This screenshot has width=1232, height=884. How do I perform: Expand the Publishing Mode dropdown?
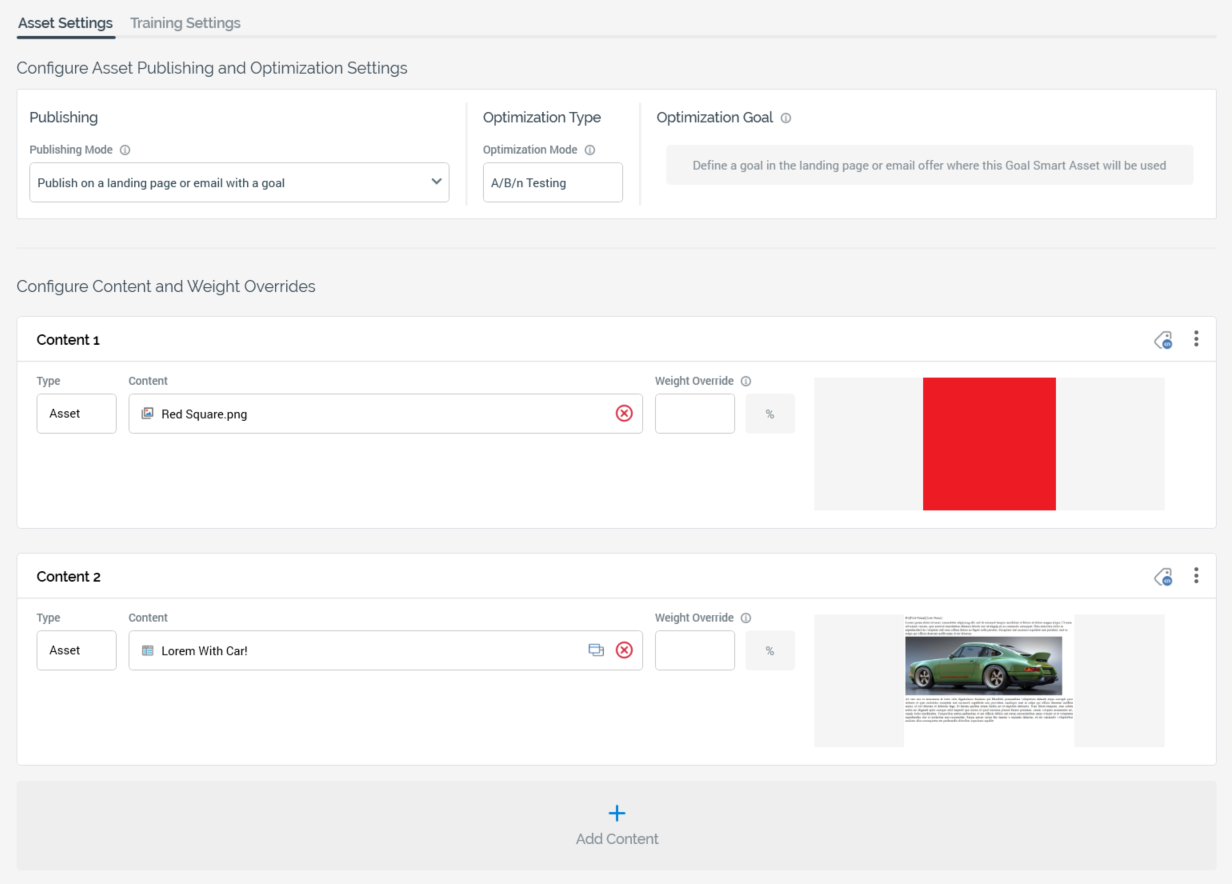[x=239, y=183]
